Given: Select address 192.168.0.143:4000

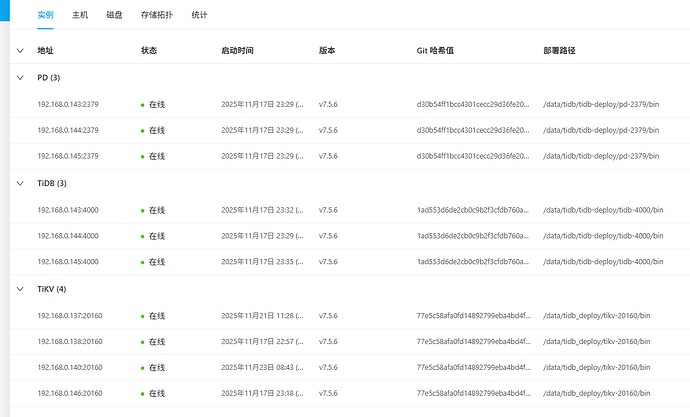Looking at the screenshot, I should click(x=68, y=210).
